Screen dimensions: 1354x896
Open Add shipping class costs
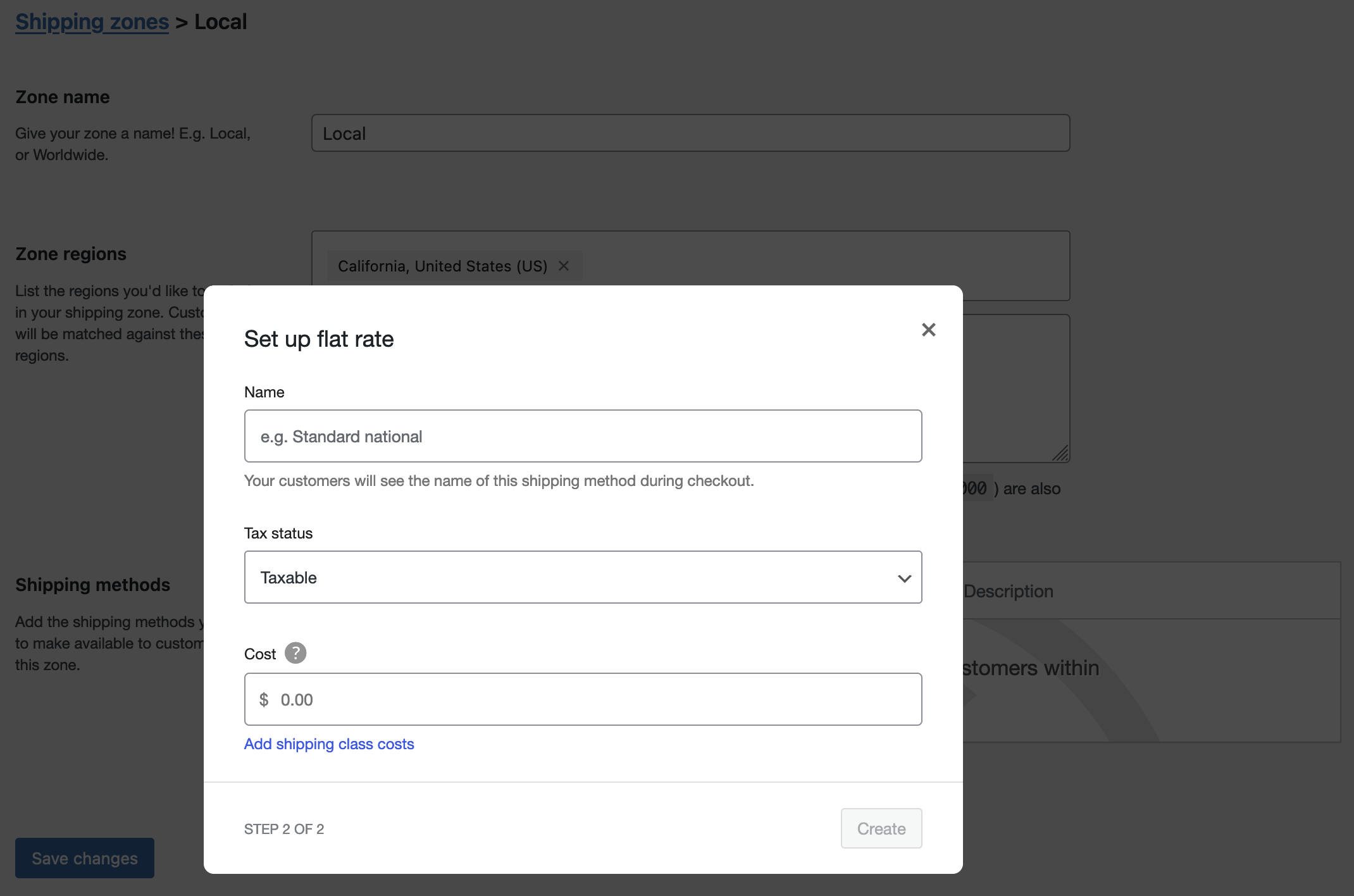coord(328,744)
